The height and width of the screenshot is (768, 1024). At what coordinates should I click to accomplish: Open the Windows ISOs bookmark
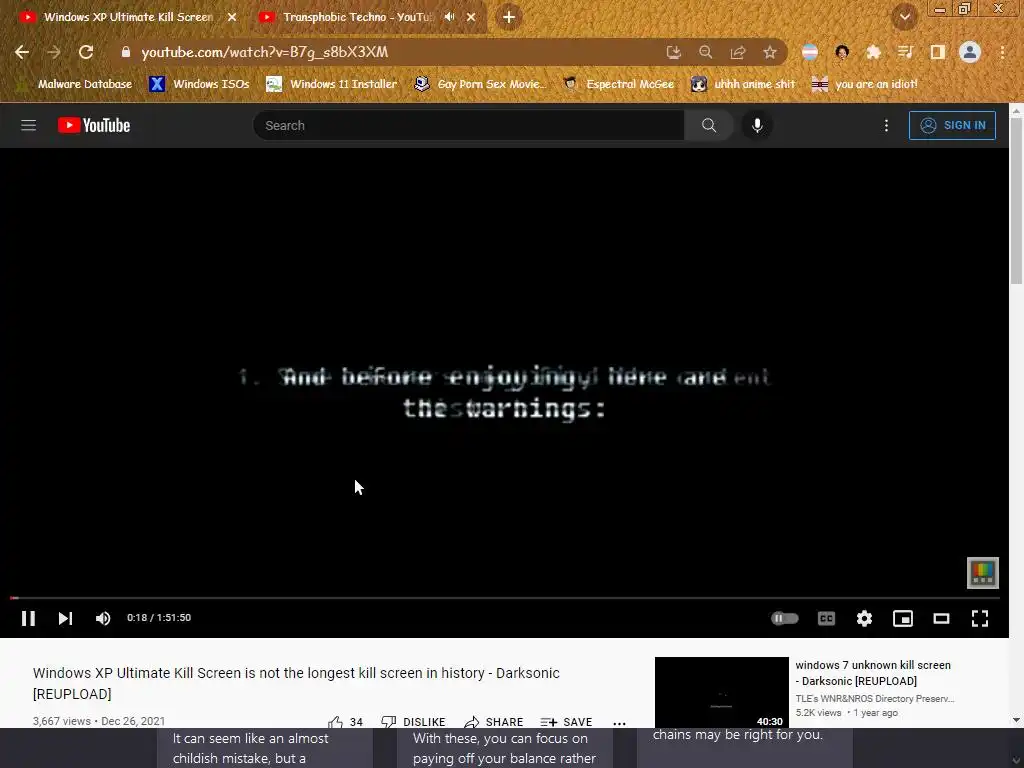199,84
